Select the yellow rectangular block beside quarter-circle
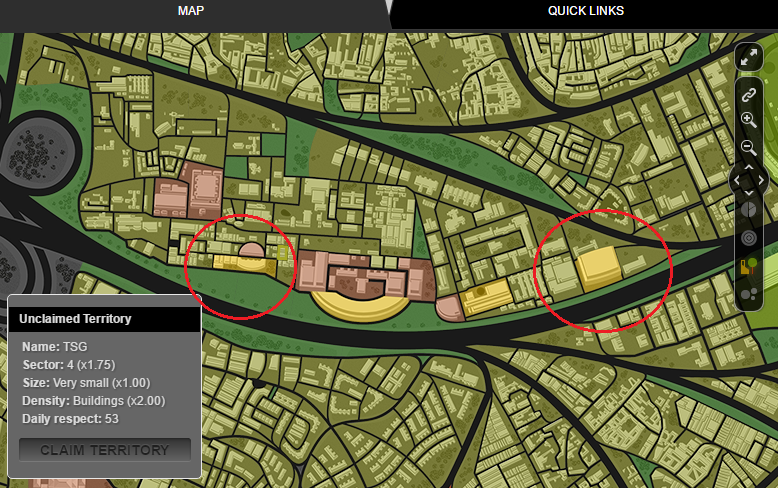This screenshot has height=488, width=778. tap(486, 296)
